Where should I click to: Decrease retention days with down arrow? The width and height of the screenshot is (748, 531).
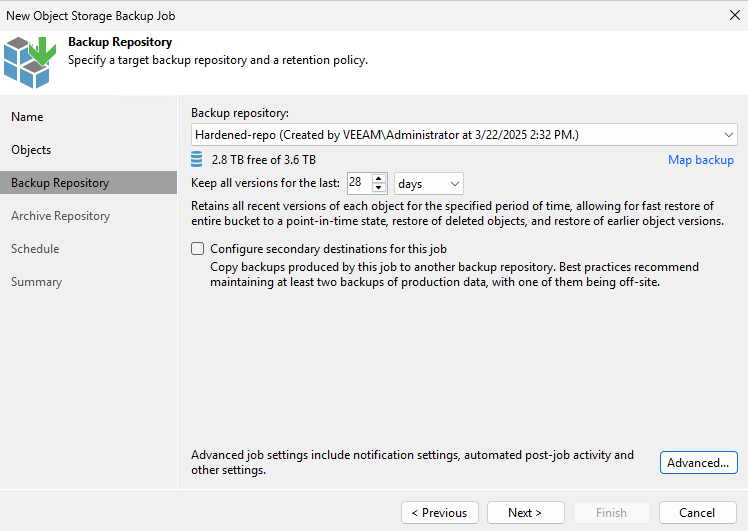pos(379,187)
